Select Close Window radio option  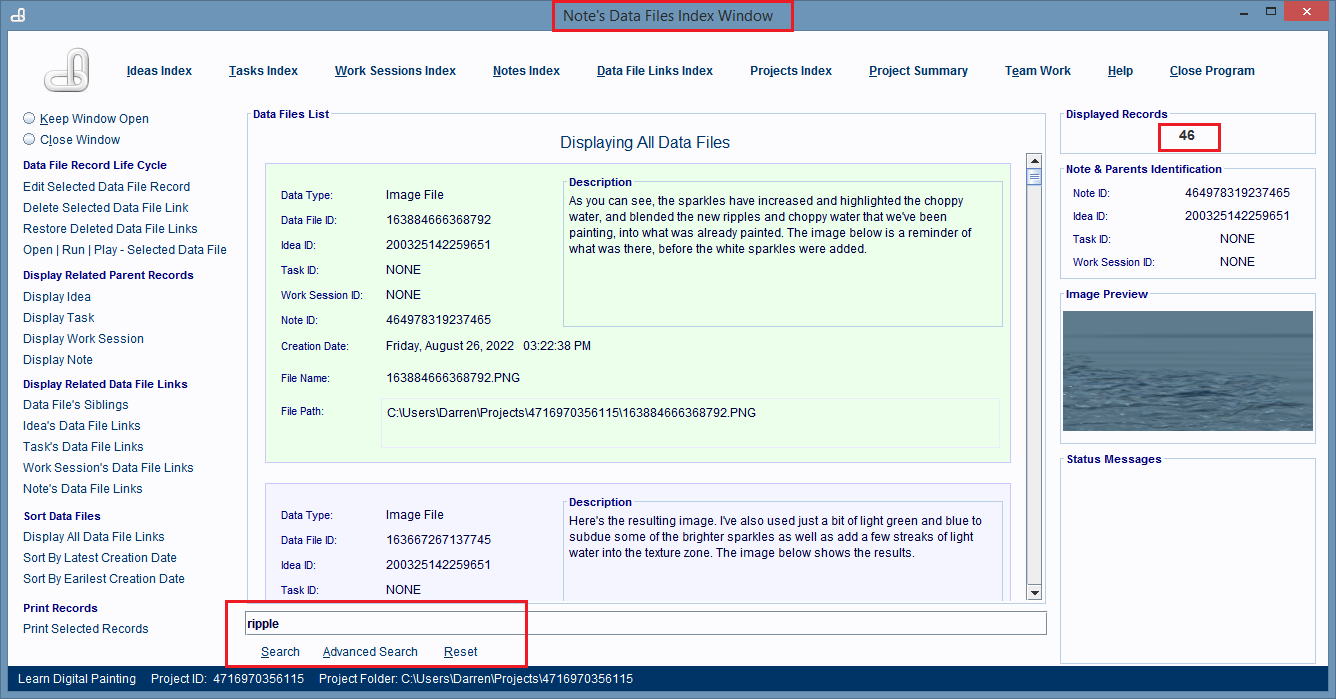(29, 139)
